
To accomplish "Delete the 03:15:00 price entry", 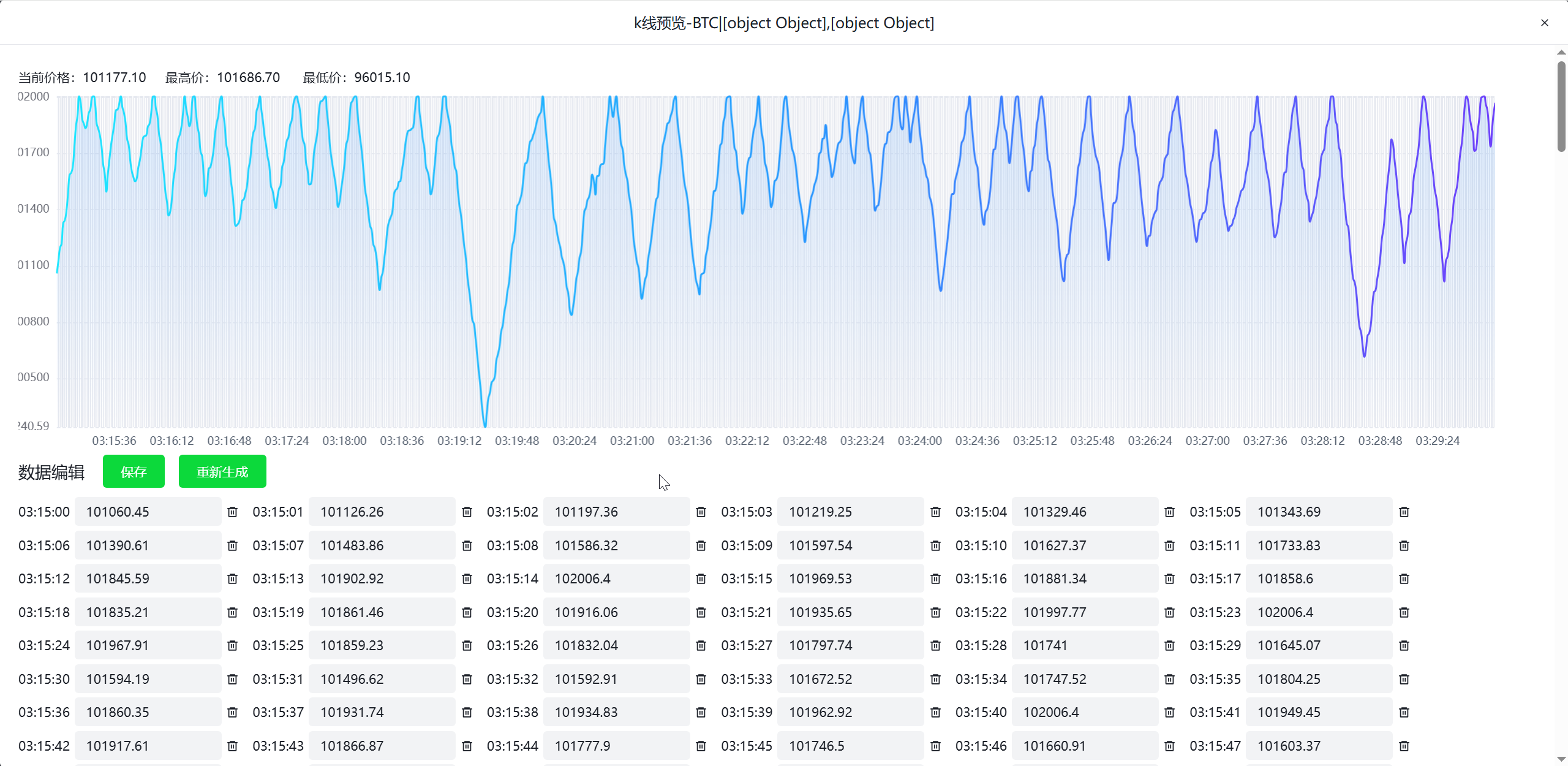I will [x=232, y=512].
